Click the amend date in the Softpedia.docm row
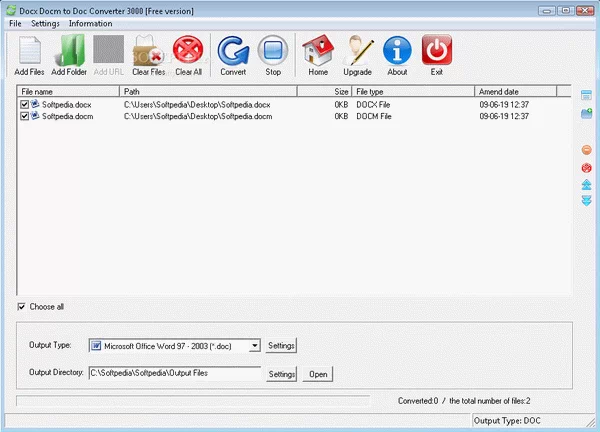This screenshot has height=432, width=600. [504, 116]
